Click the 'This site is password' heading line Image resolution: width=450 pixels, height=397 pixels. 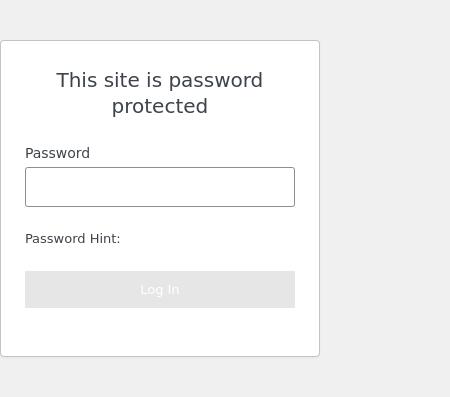(x=159, y=80)
